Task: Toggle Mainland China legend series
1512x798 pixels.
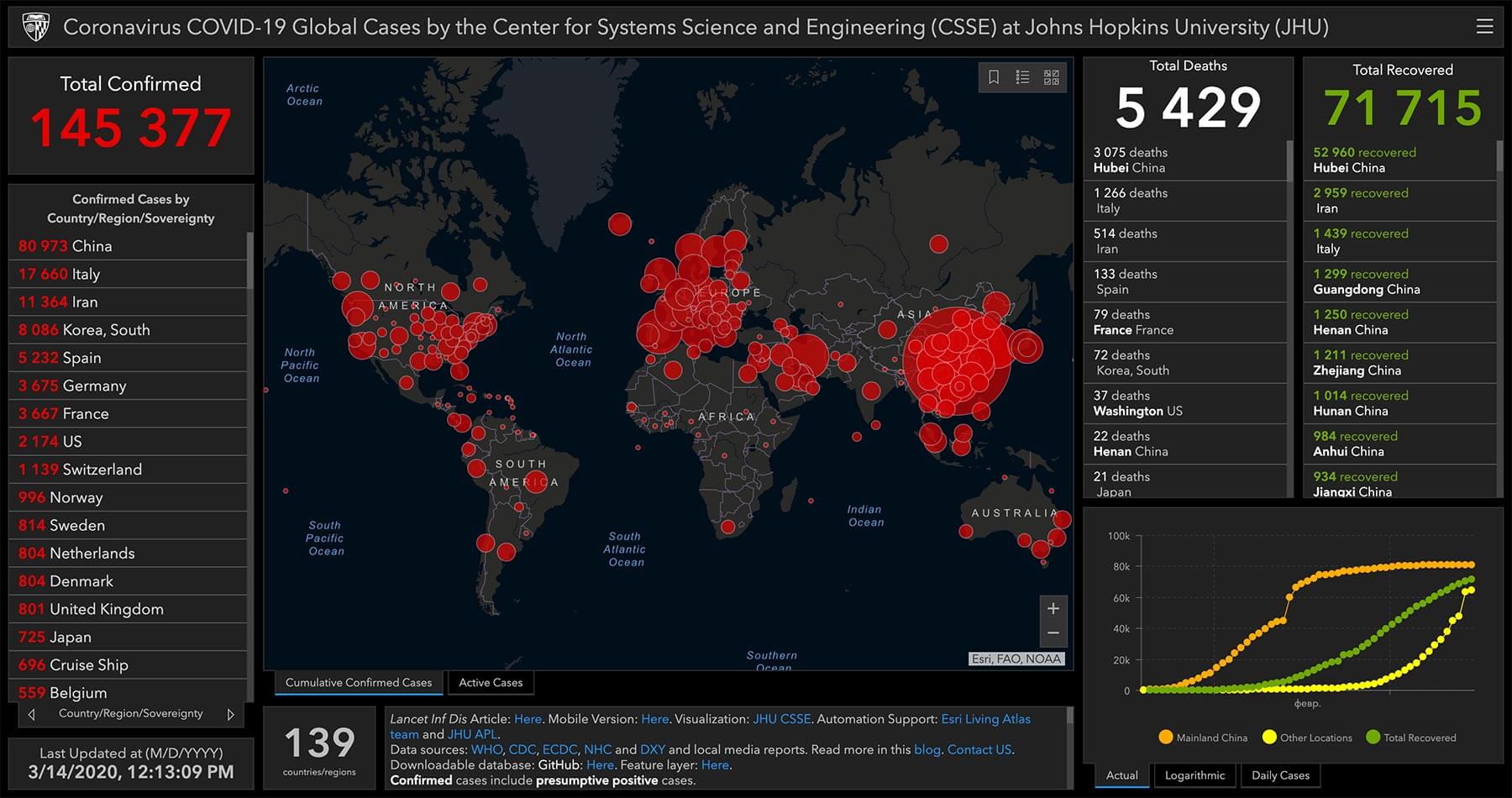Action: tap(1203, 738)
